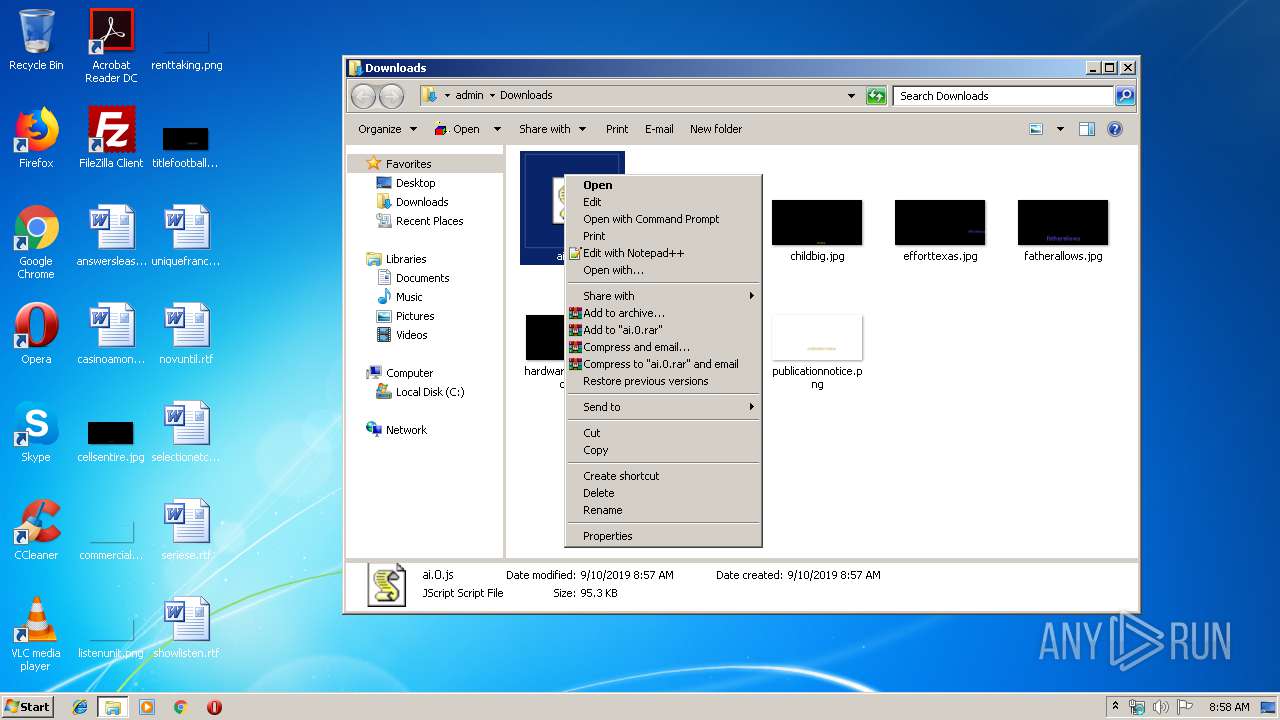Choose Rename from the context menu
The height and width of the screenshot is (720, 1280).
click(664, 510)
